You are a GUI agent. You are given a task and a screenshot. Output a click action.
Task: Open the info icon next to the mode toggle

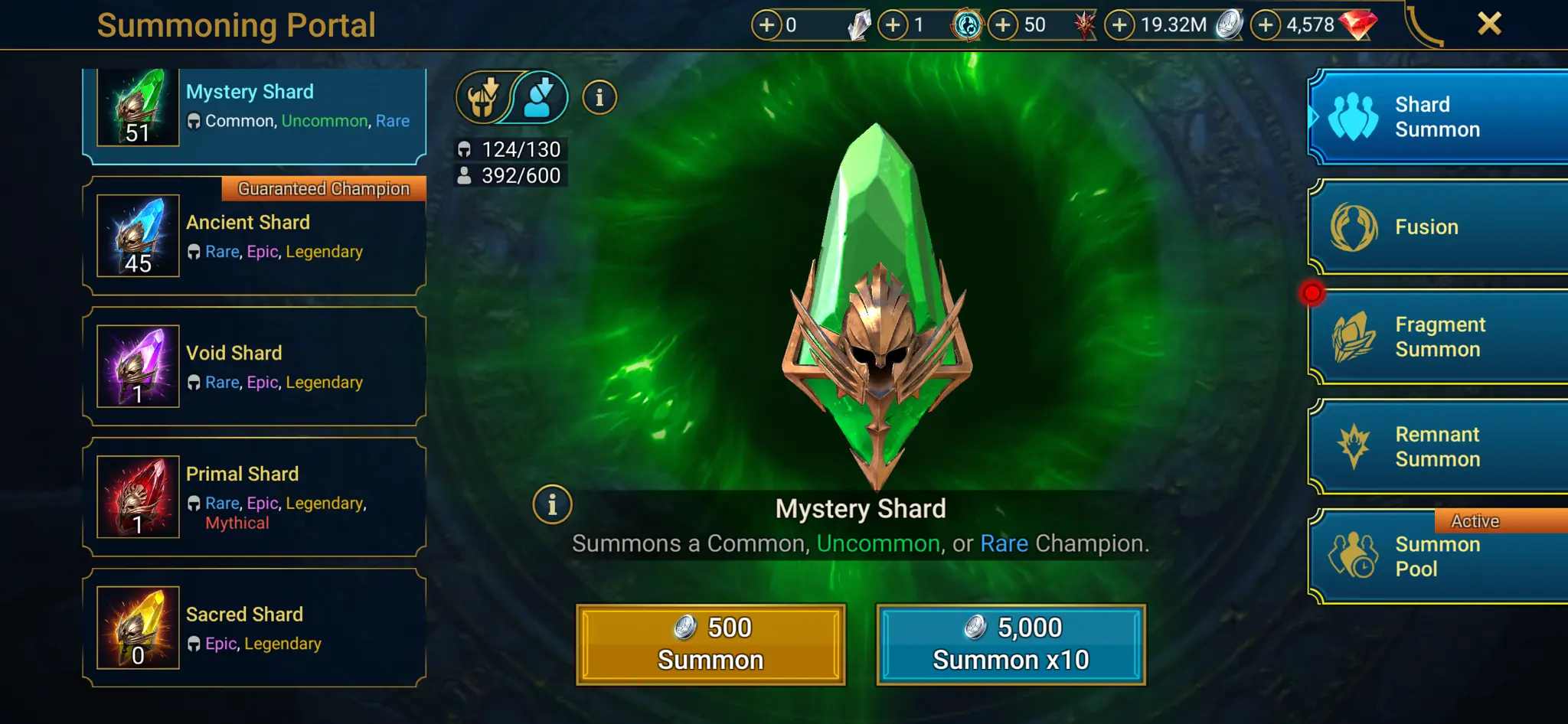click(599, 98)
